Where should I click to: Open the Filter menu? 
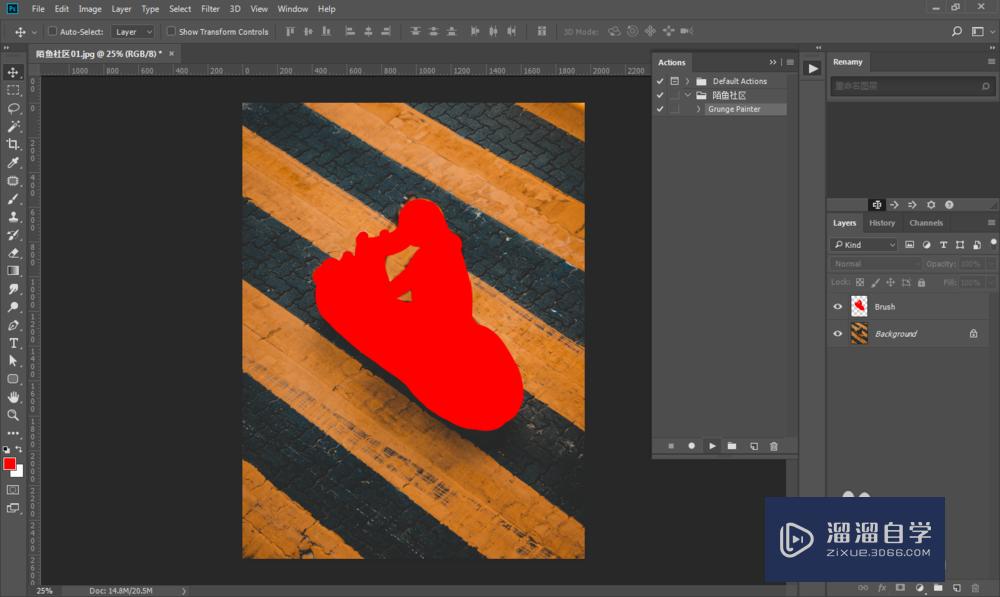coord(210,9)
